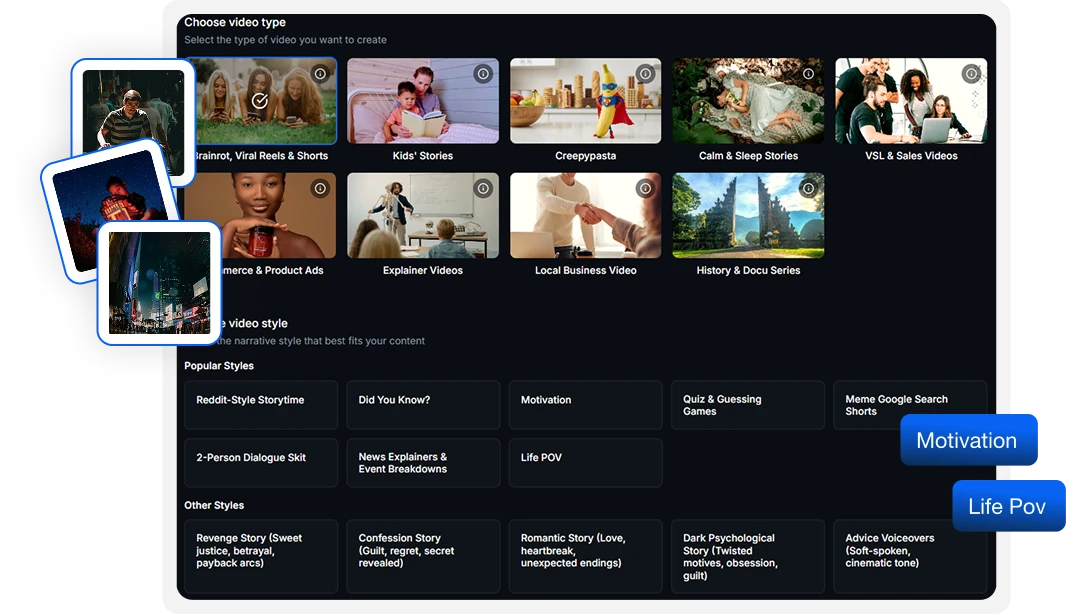The width and height of the screenshot is (1066, 614).
Task: Click the History & Docu Series thumbnail
Action: (748, 214)
